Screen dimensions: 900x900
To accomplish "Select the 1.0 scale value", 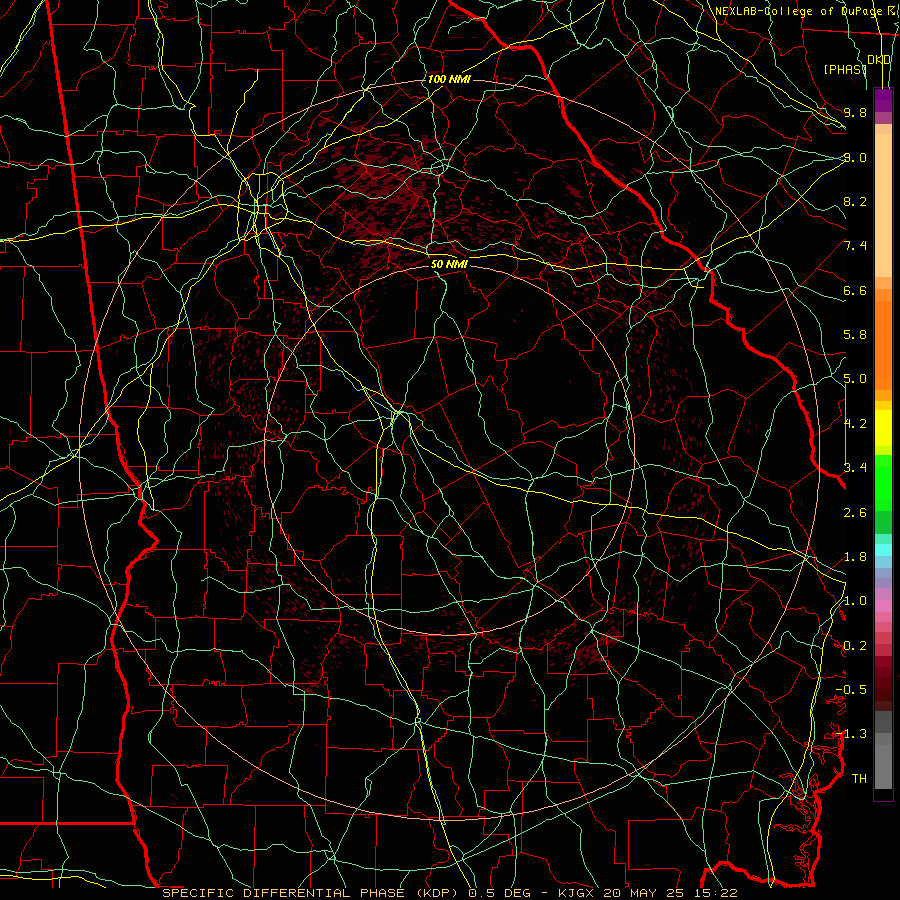I will click(x=855, y=601).
